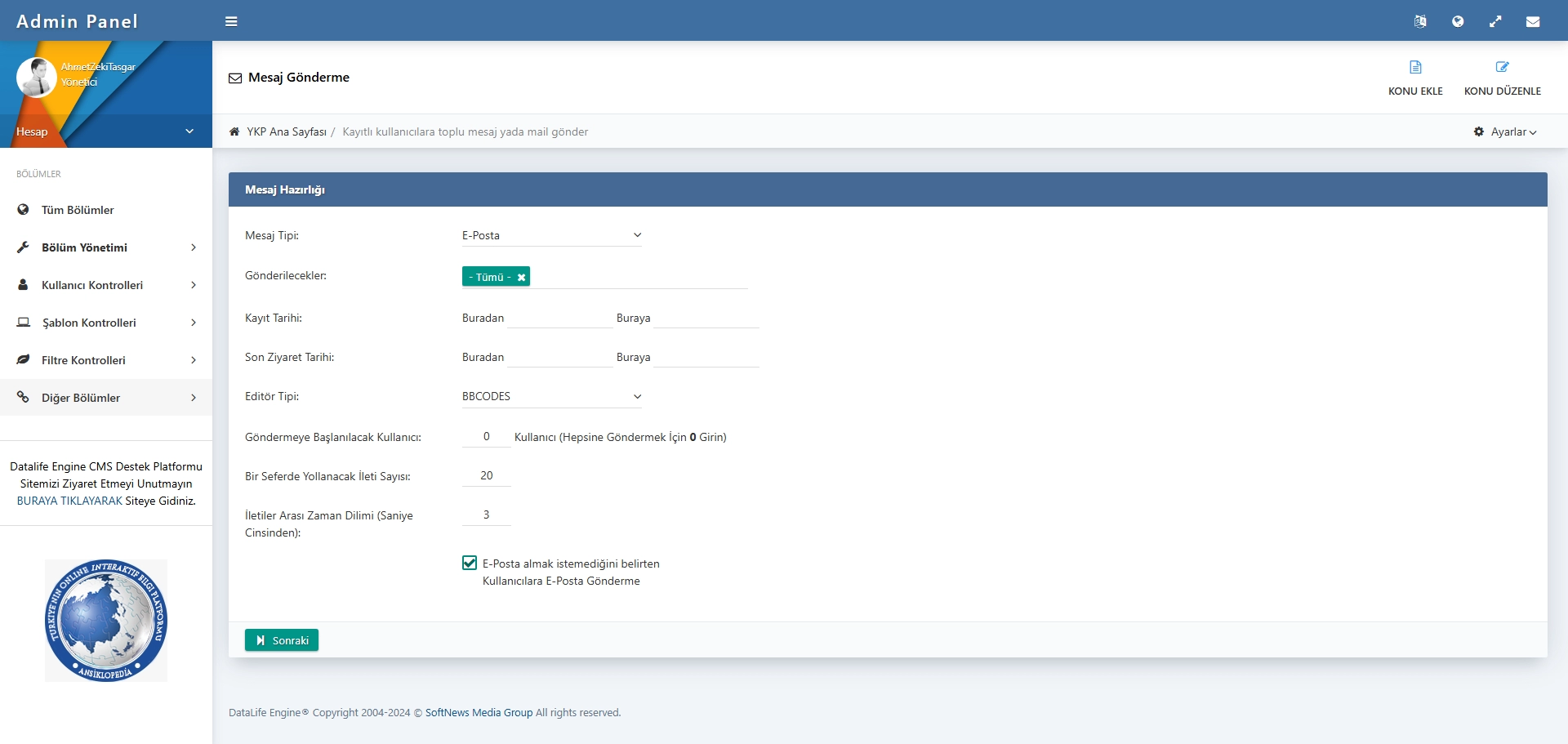Click the SoftNews Media Group footer link
The width and height of the screenshot is (1568, 744).
tap(479, 712)
